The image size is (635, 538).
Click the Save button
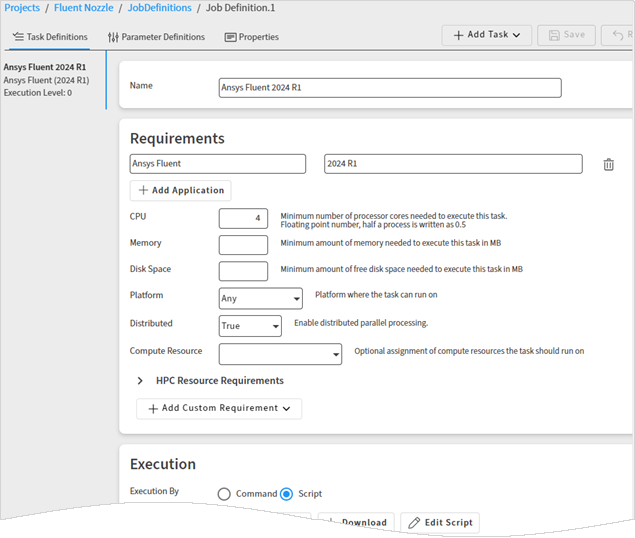tap(566, 35)
